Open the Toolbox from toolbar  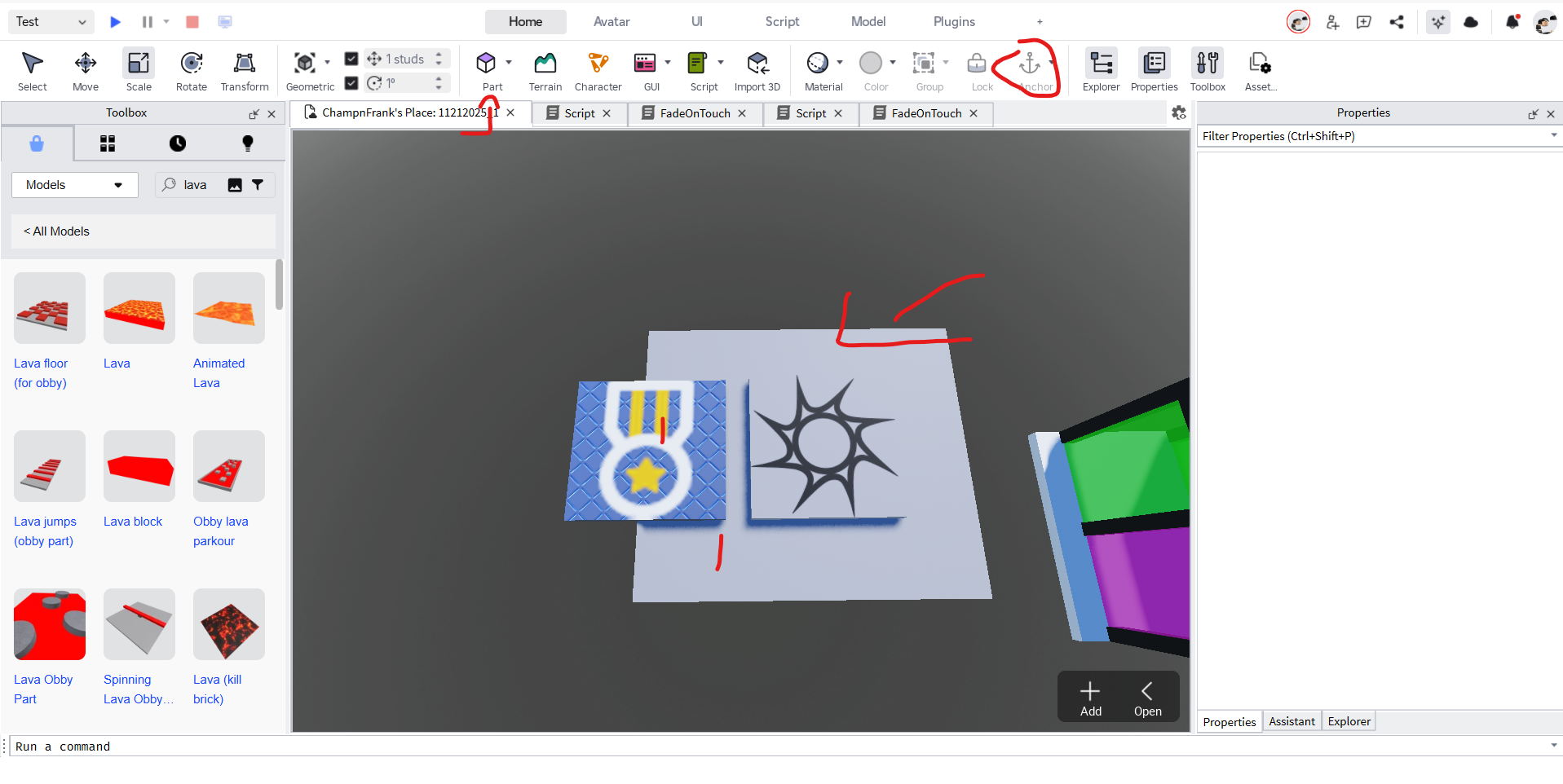(x=1208, y=71)
